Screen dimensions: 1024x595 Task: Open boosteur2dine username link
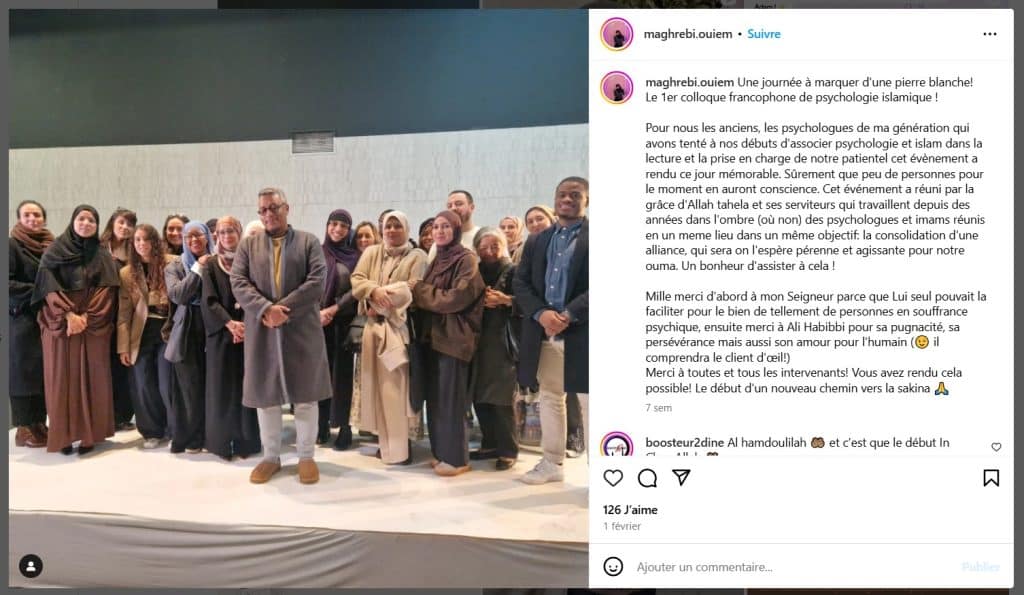[x=684, y=442]
